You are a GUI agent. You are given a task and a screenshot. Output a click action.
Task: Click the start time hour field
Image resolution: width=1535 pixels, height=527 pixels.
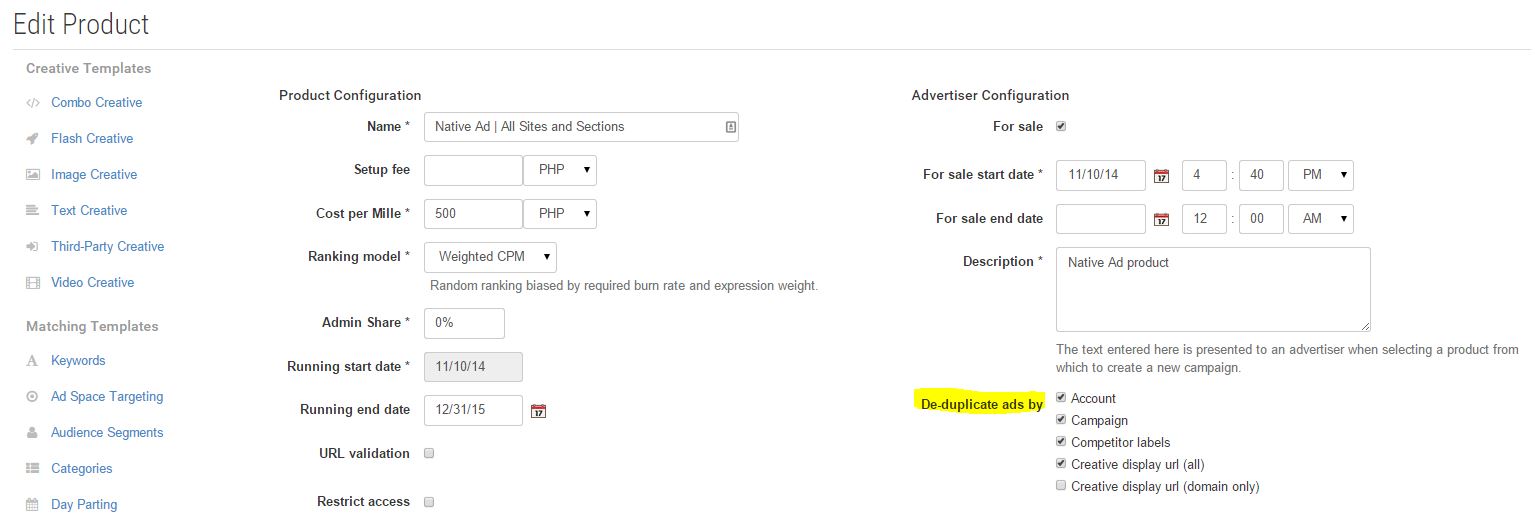click(1204, 175)
